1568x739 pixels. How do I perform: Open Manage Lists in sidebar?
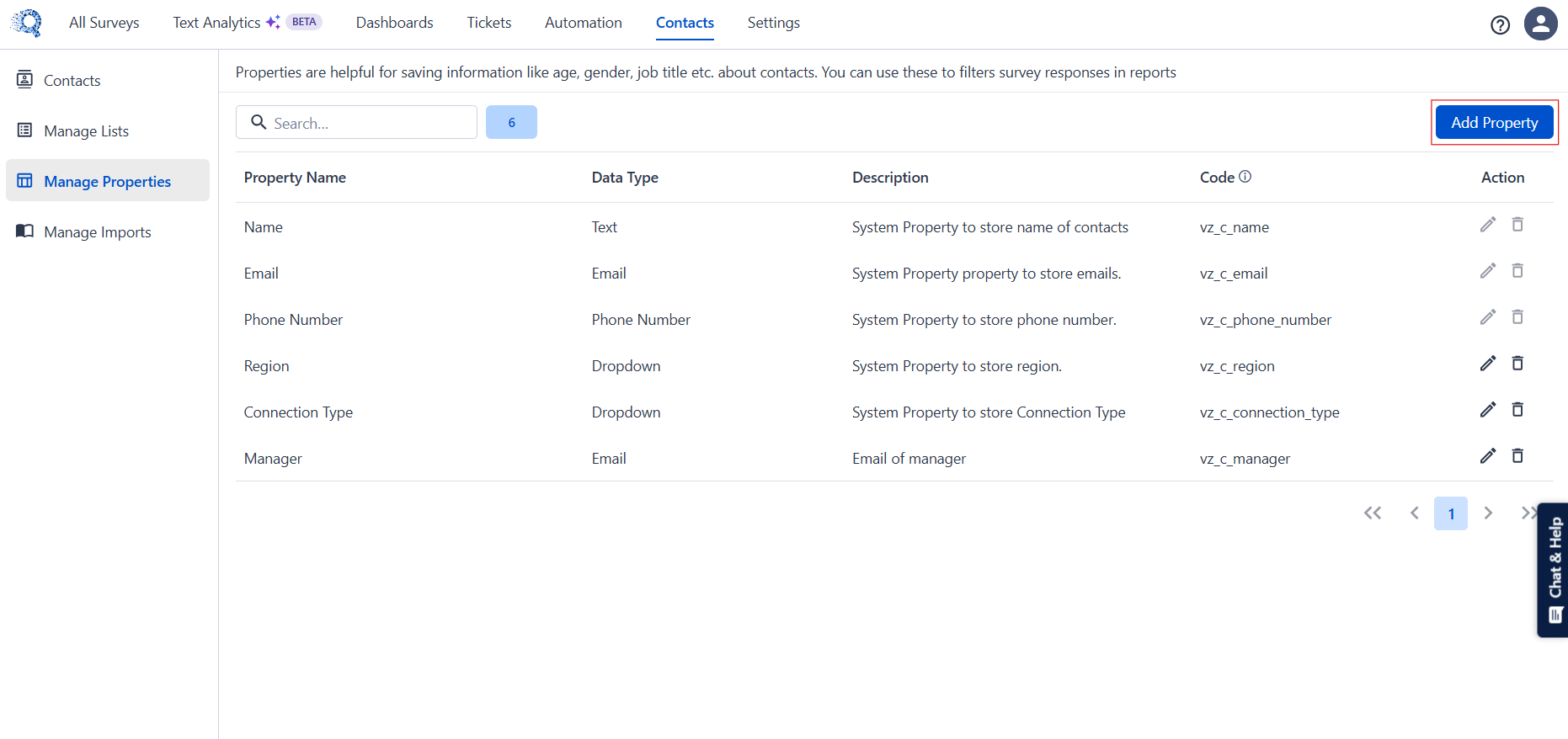[86, 131]
